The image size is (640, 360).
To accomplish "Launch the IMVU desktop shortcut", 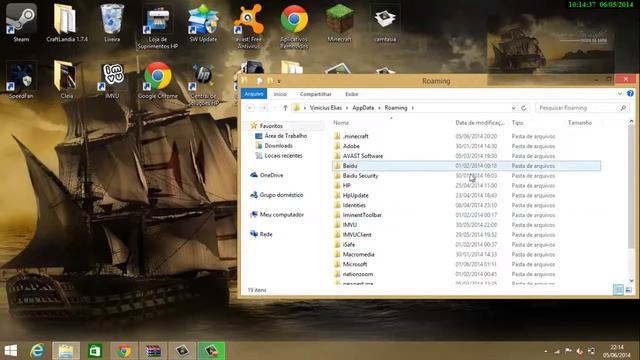I will pos(112,80).
